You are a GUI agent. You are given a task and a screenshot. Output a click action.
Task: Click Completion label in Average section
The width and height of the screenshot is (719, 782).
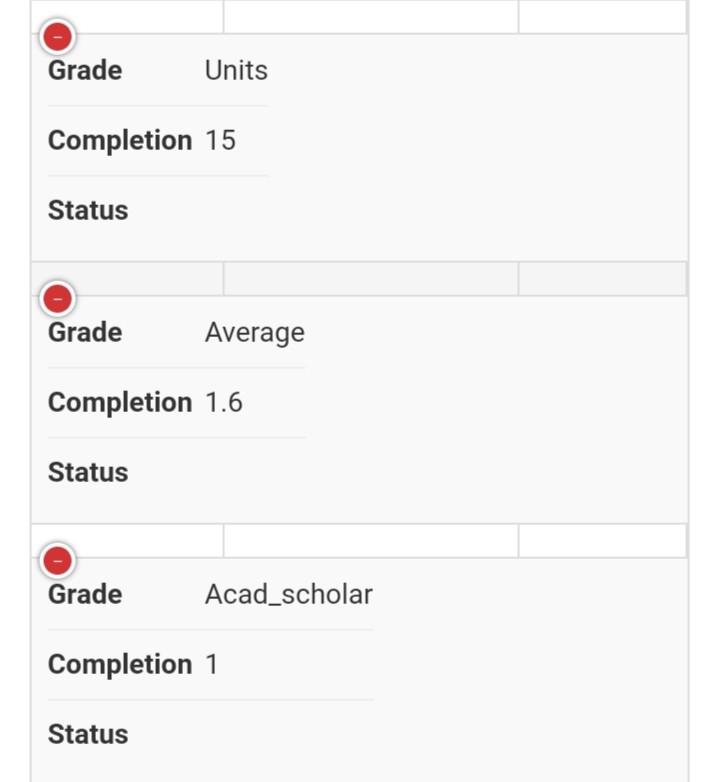point(120,403)
